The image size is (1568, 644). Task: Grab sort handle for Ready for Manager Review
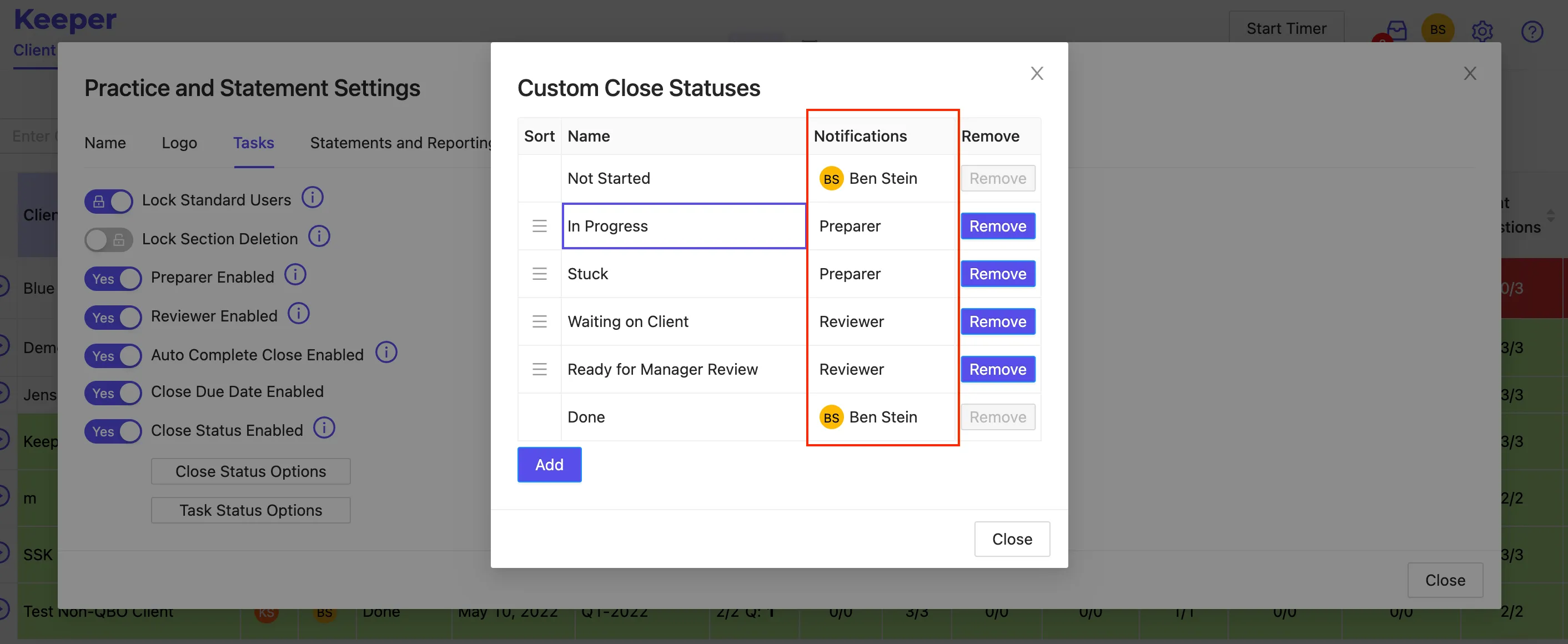(x=539, y=370)
